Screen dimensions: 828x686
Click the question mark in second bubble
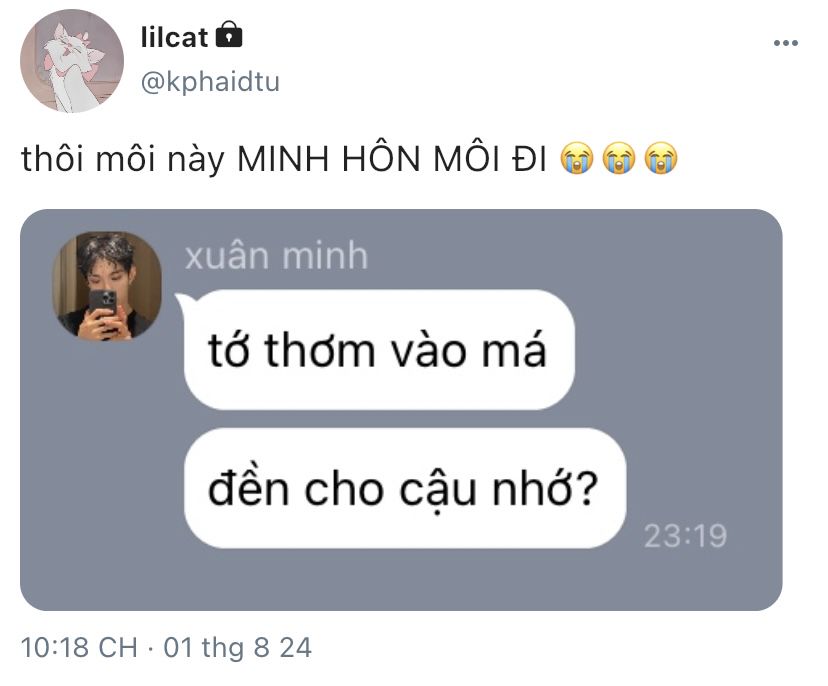click(x=587, y=487)
